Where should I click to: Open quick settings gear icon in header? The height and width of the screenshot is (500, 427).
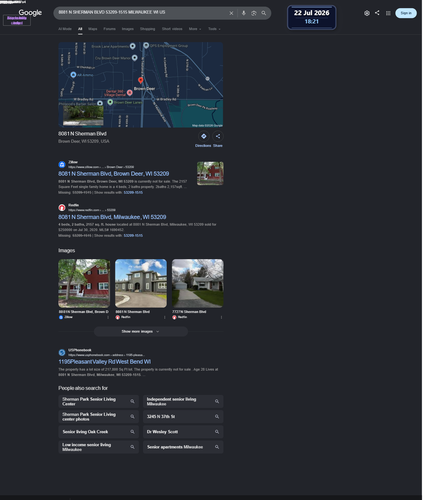pos(367,13)
